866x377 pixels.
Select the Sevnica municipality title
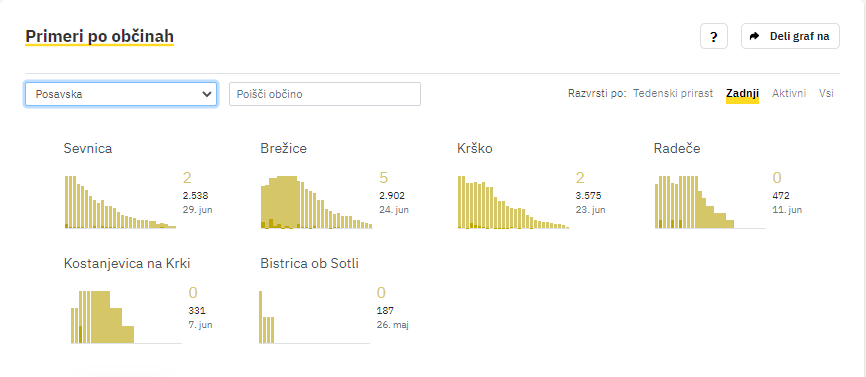[88, 148]
